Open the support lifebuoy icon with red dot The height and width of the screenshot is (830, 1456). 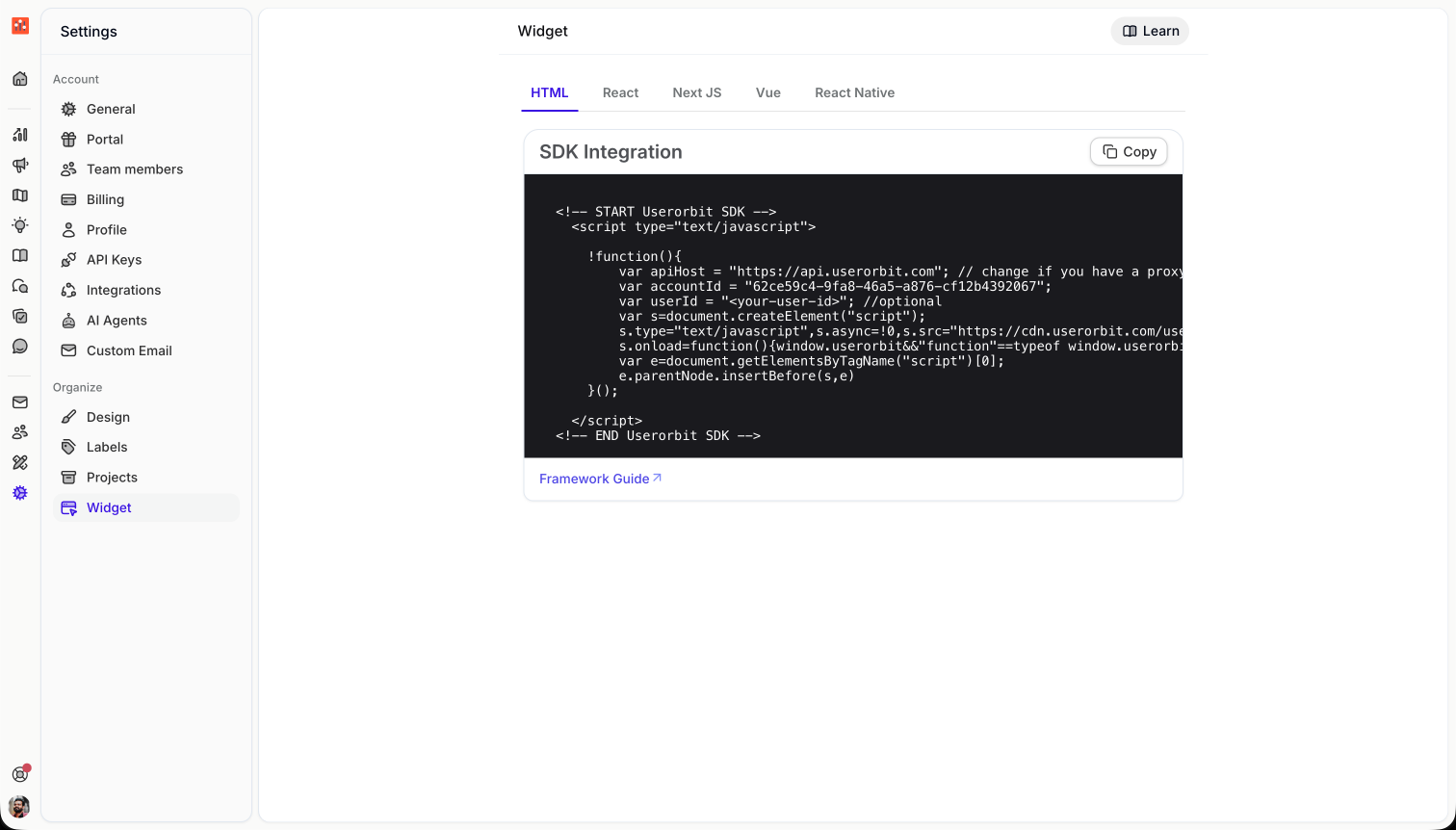[x=20, y=774]
